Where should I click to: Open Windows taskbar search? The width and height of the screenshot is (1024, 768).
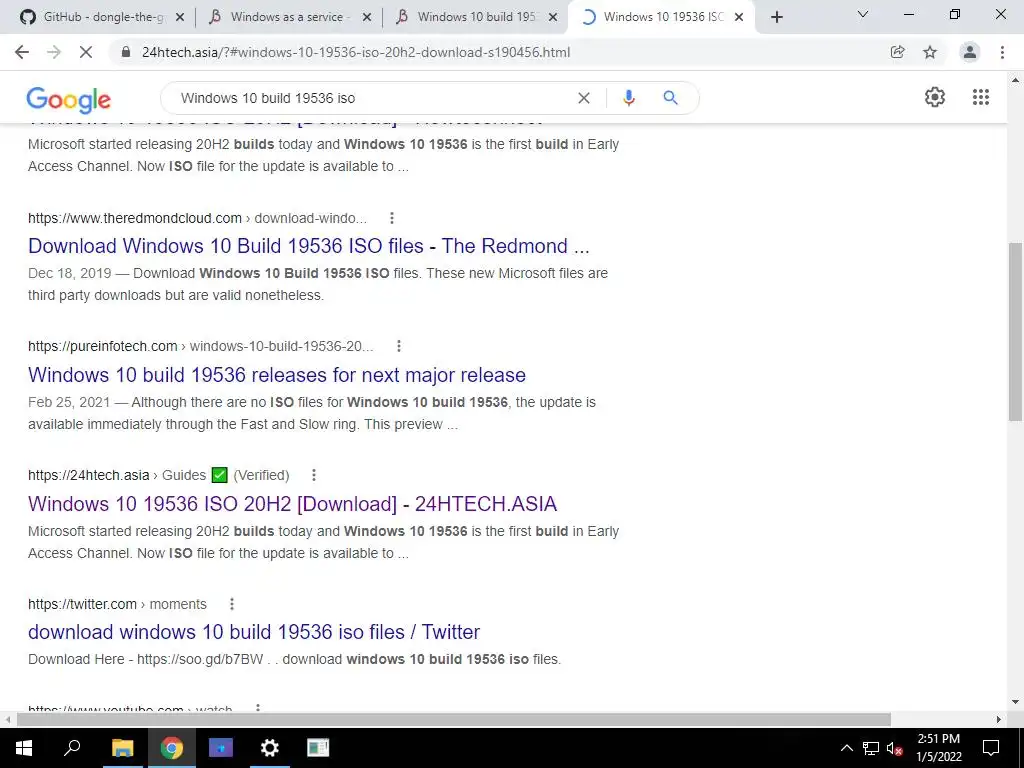point(72,748)
